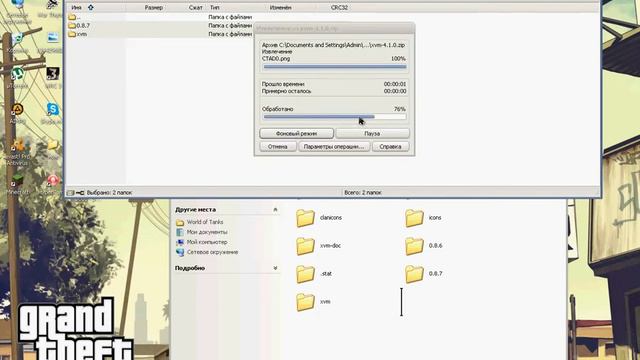The width and height of the screenshot is (640, 360).
Task: Click the drive icon in WinRAR status bar
Action: coord(70,192)
